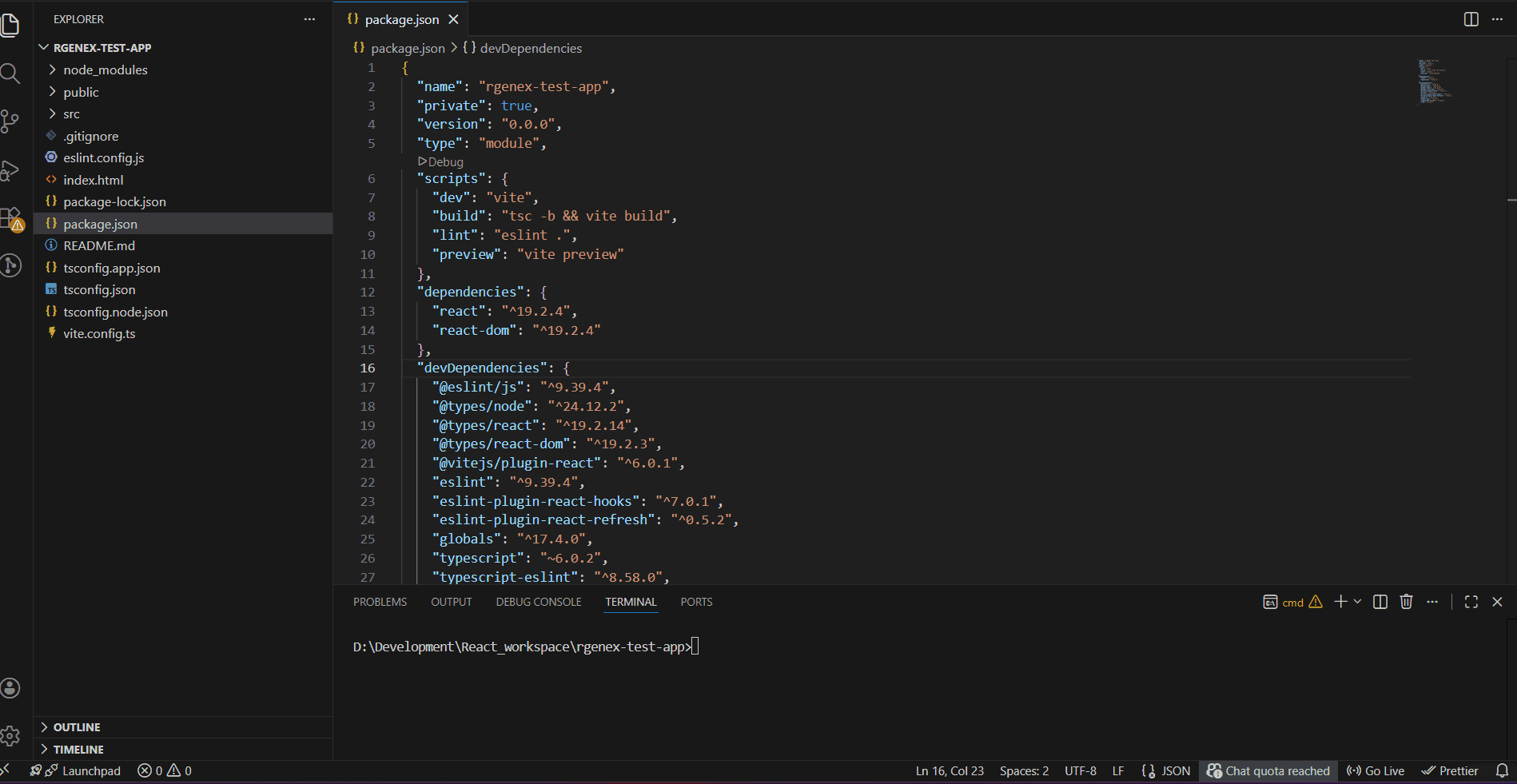Open eslint.config.js file

(183, 157)
